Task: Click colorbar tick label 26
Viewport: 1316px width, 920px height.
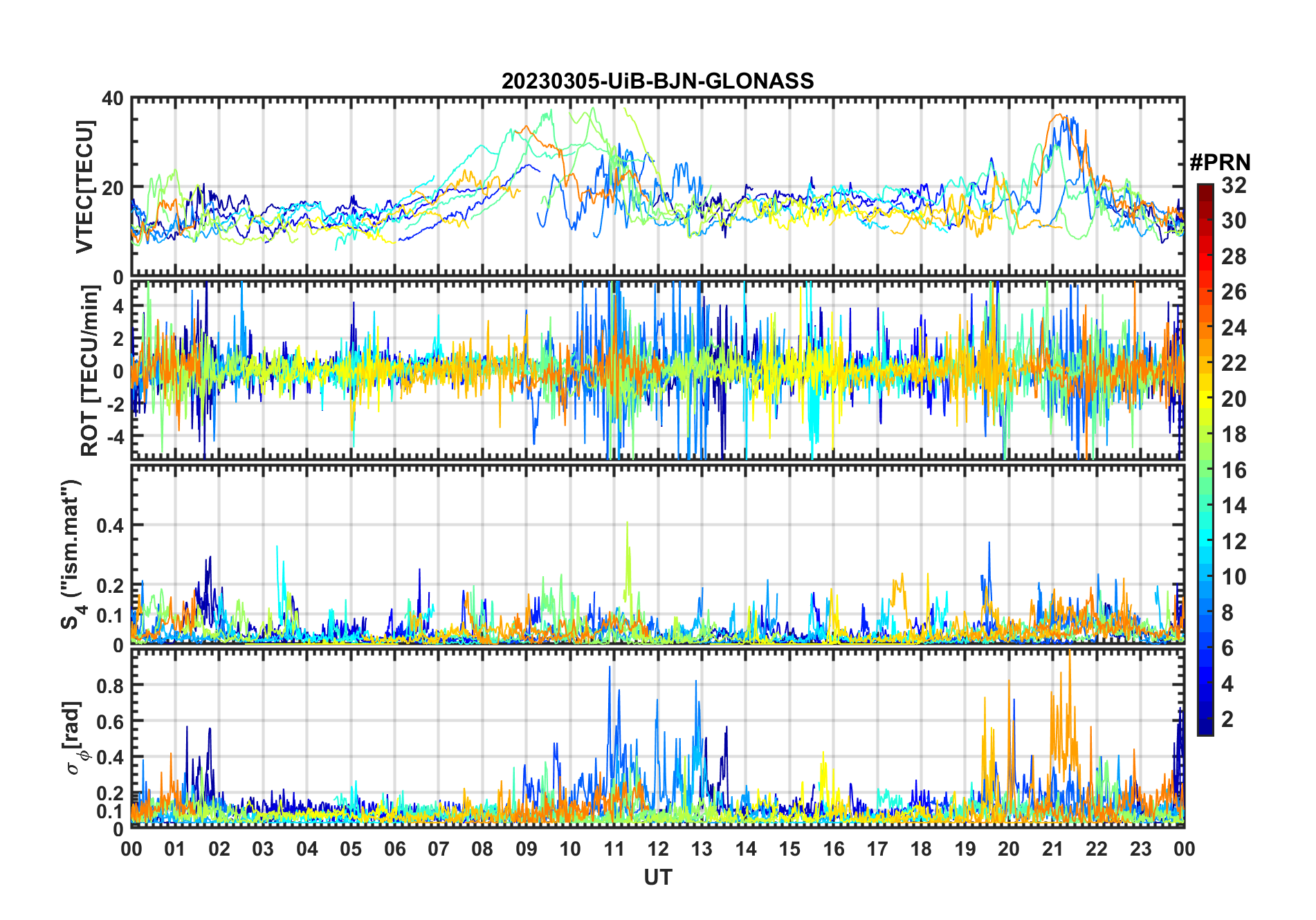Action: [1233, 292]
